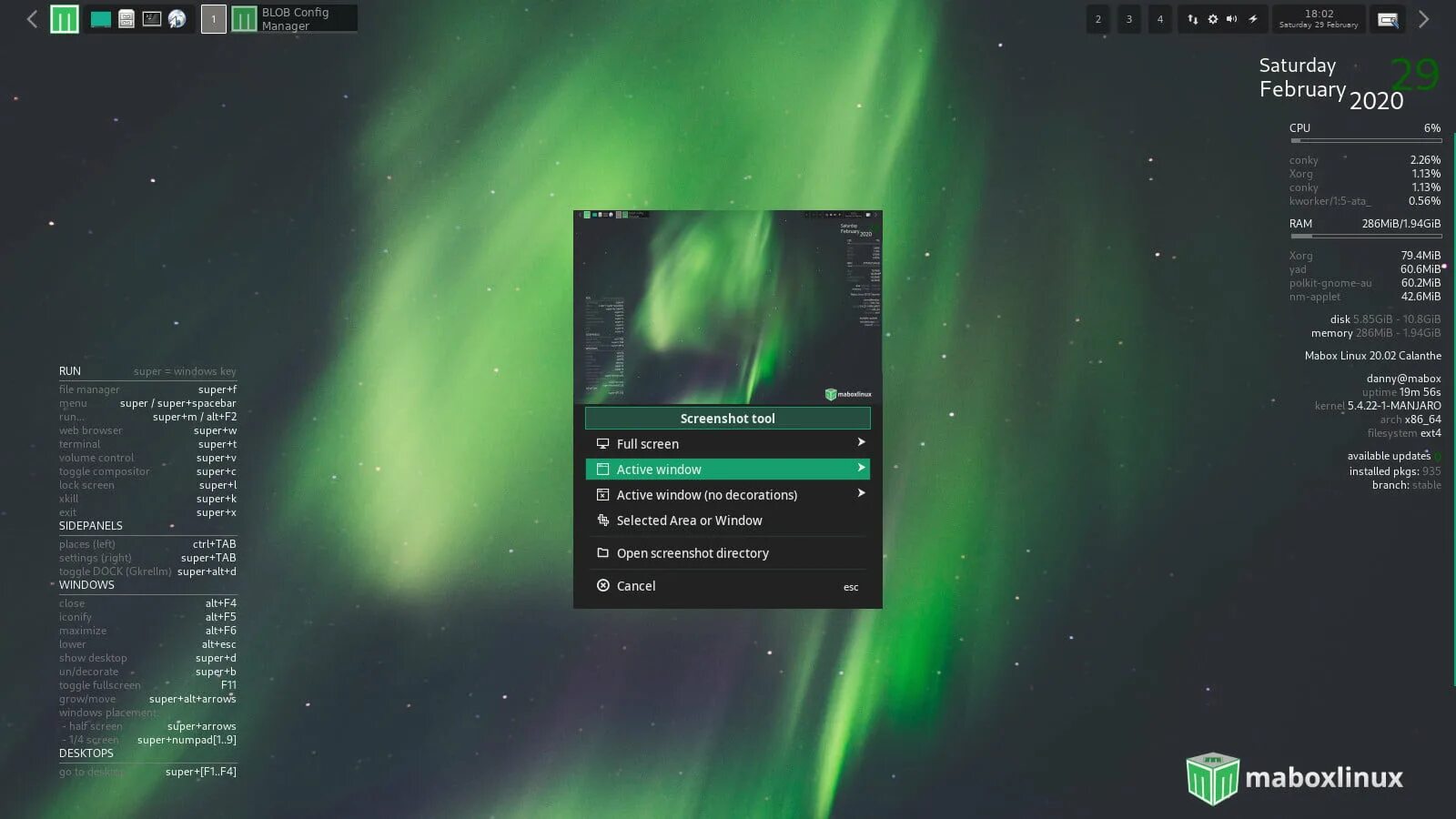Expand Active window (no decorations) submenu arrow

861,493
